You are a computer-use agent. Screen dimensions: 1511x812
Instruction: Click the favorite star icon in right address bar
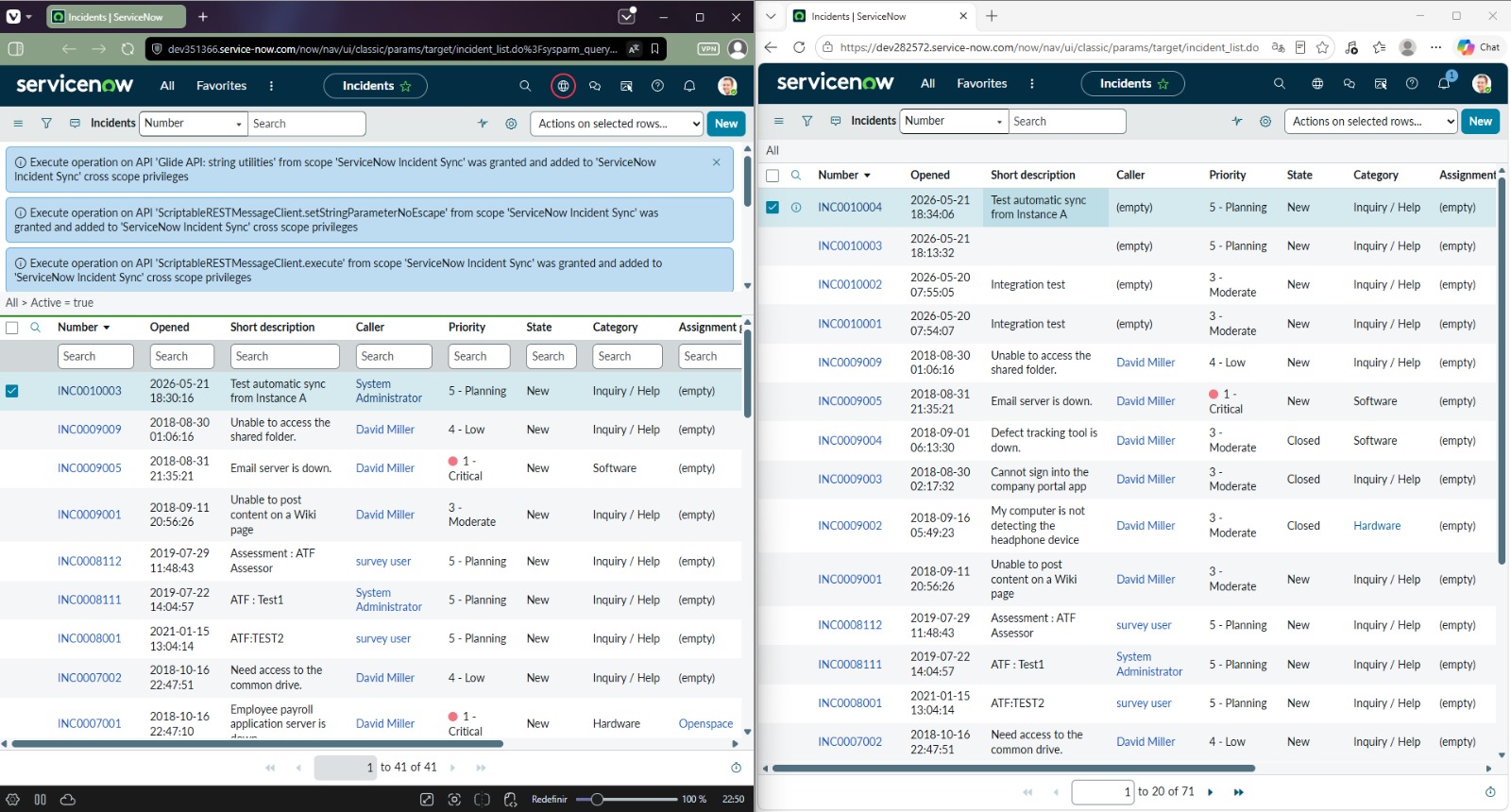pos(1323,47)
